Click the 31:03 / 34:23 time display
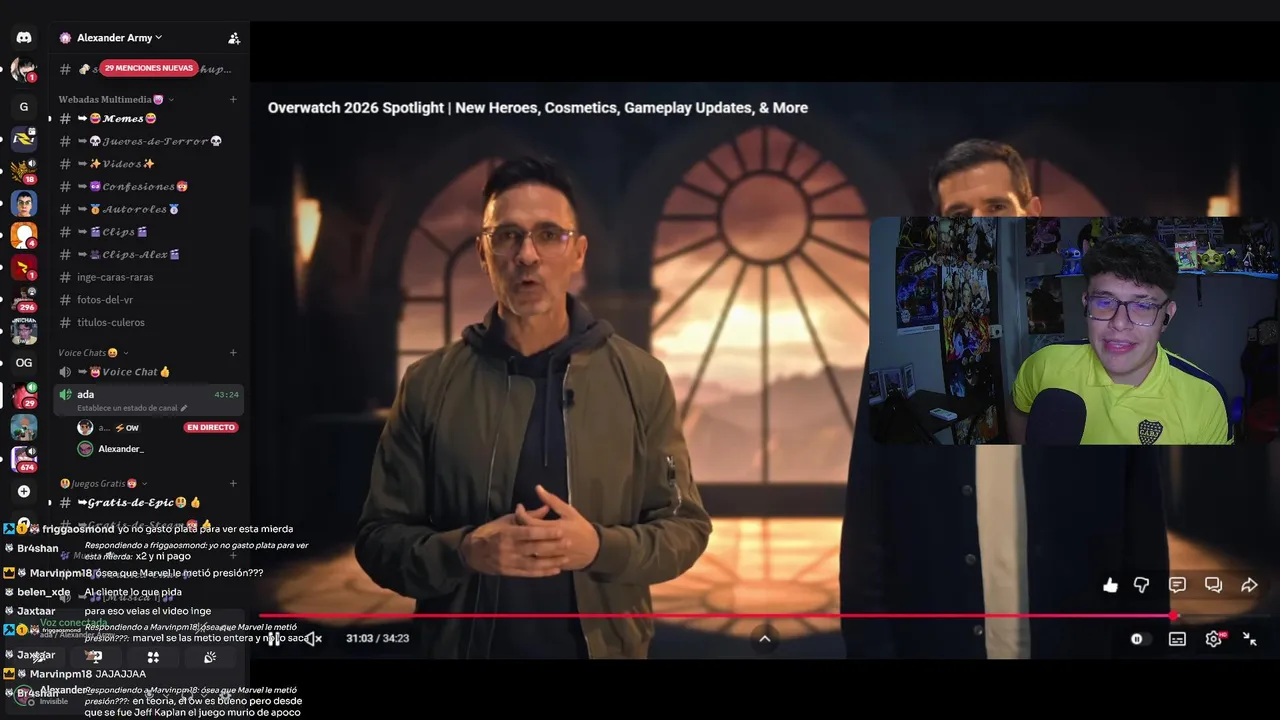Screen dimensions: 1280x720 pos(377,638)
